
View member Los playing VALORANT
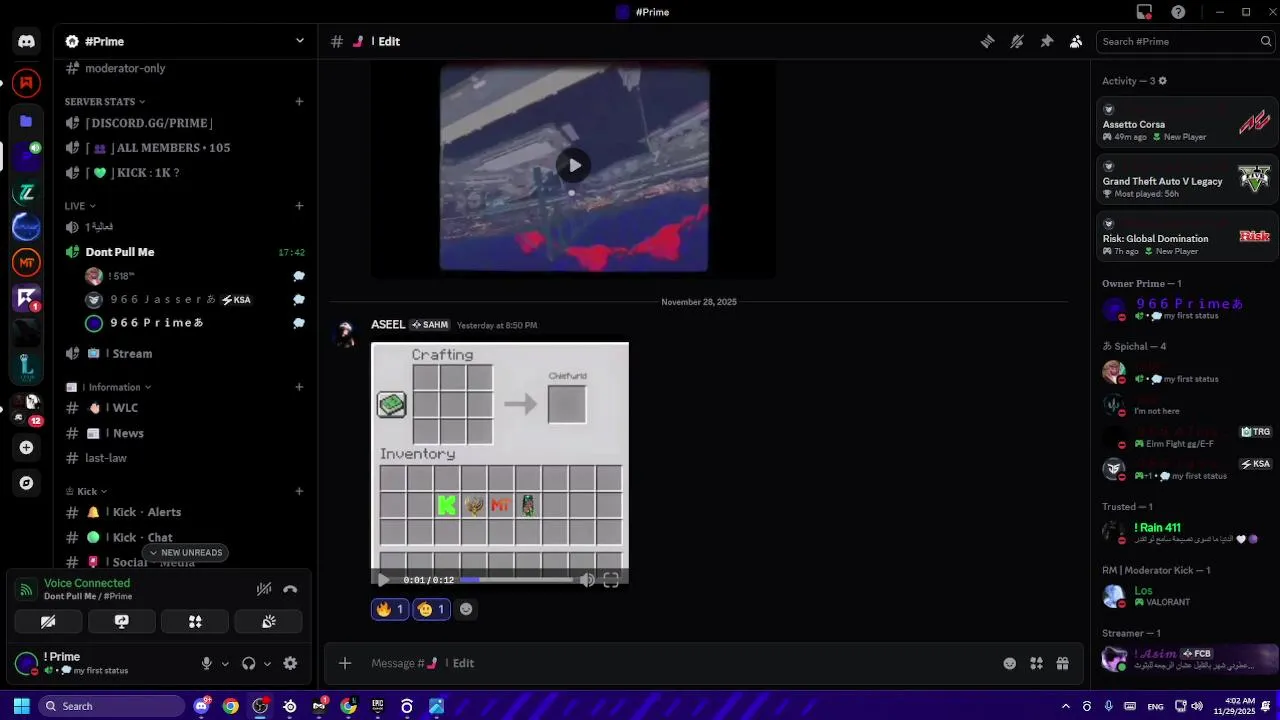1185,596
